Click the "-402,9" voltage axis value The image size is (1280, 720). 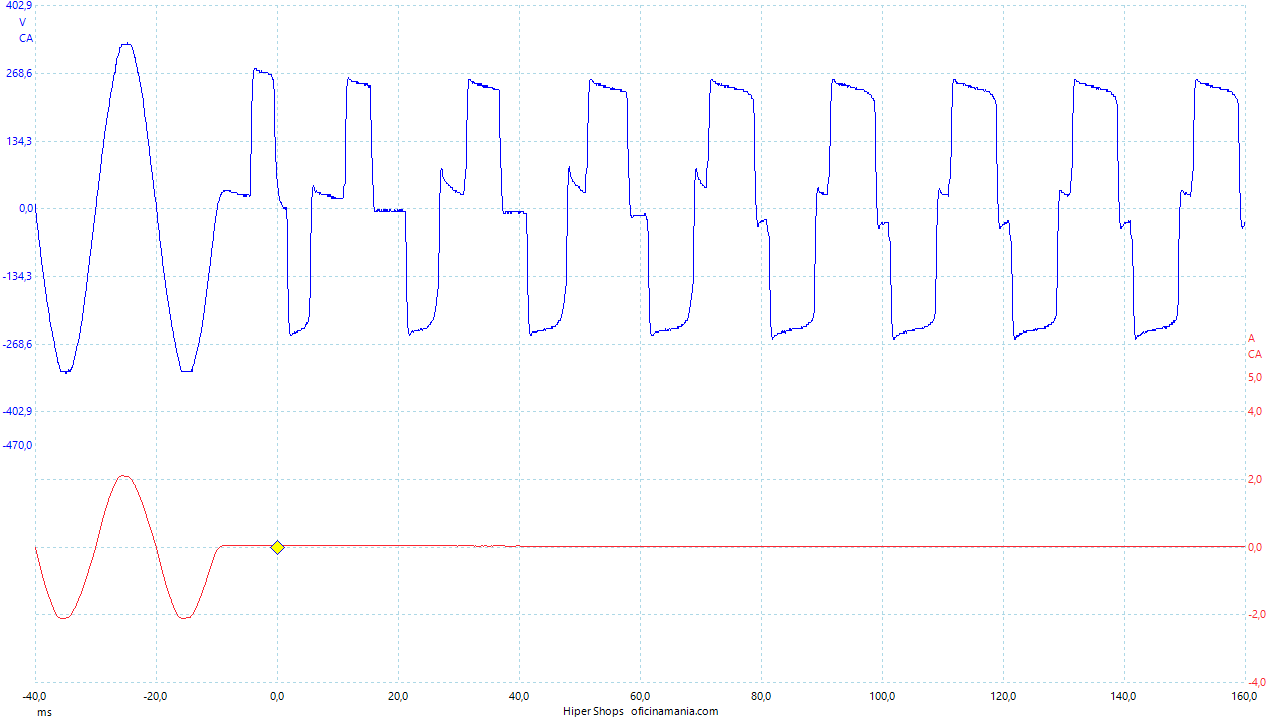click(17, 411)
